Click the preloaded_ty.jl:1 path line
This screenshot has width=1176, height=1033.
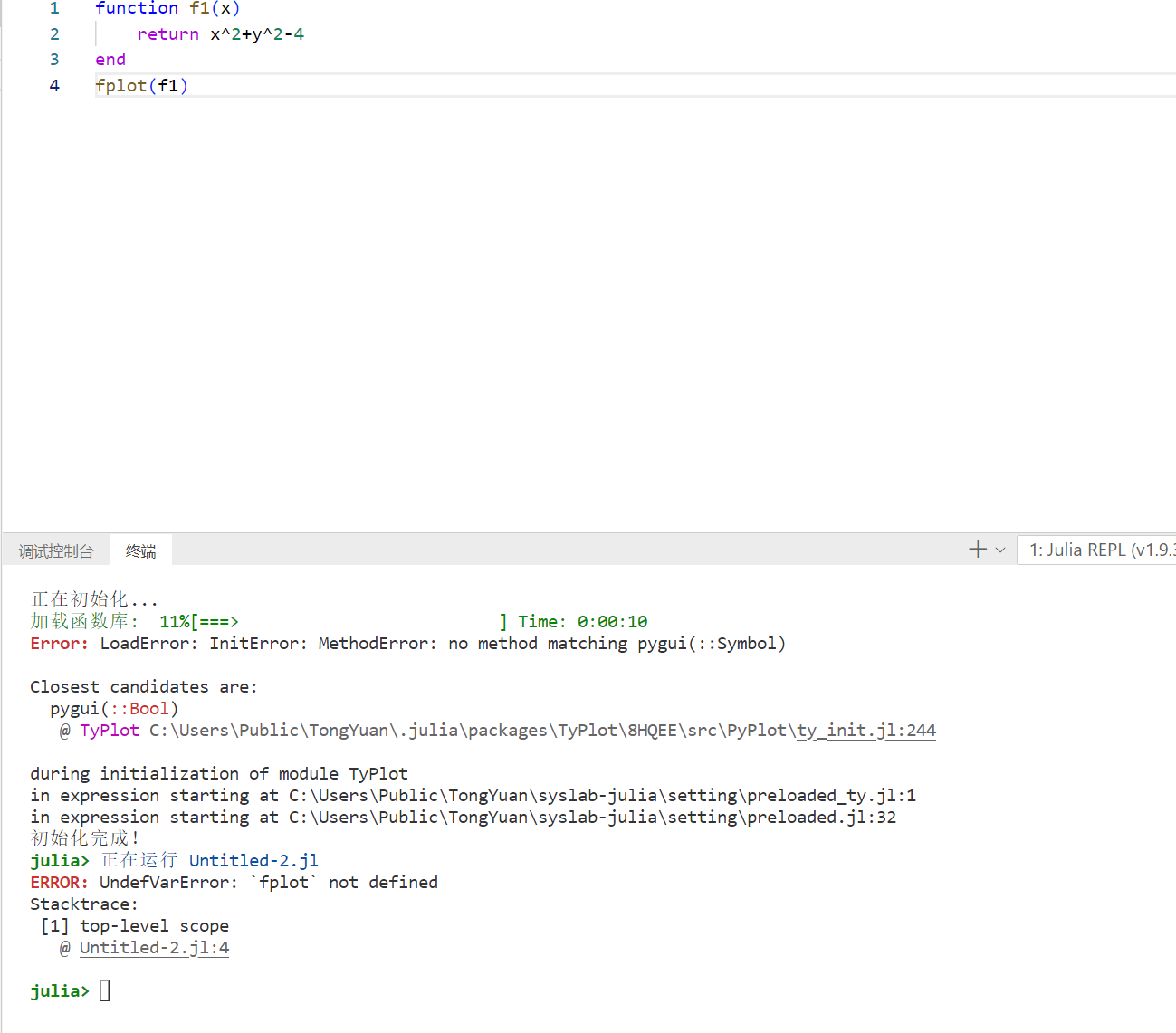[x=473, y=796]
